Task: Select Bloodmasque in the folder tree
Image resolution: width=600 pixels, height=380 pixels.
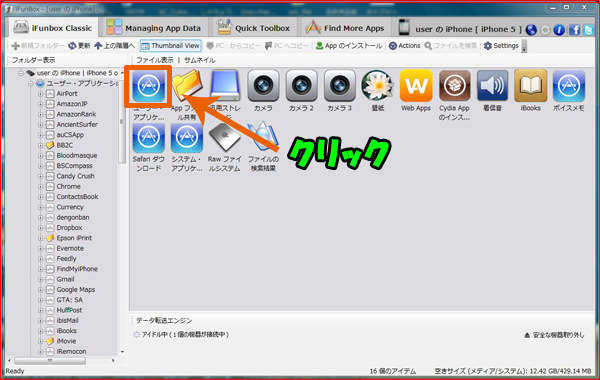Action: pyautogui.click(x=77, y=156)
